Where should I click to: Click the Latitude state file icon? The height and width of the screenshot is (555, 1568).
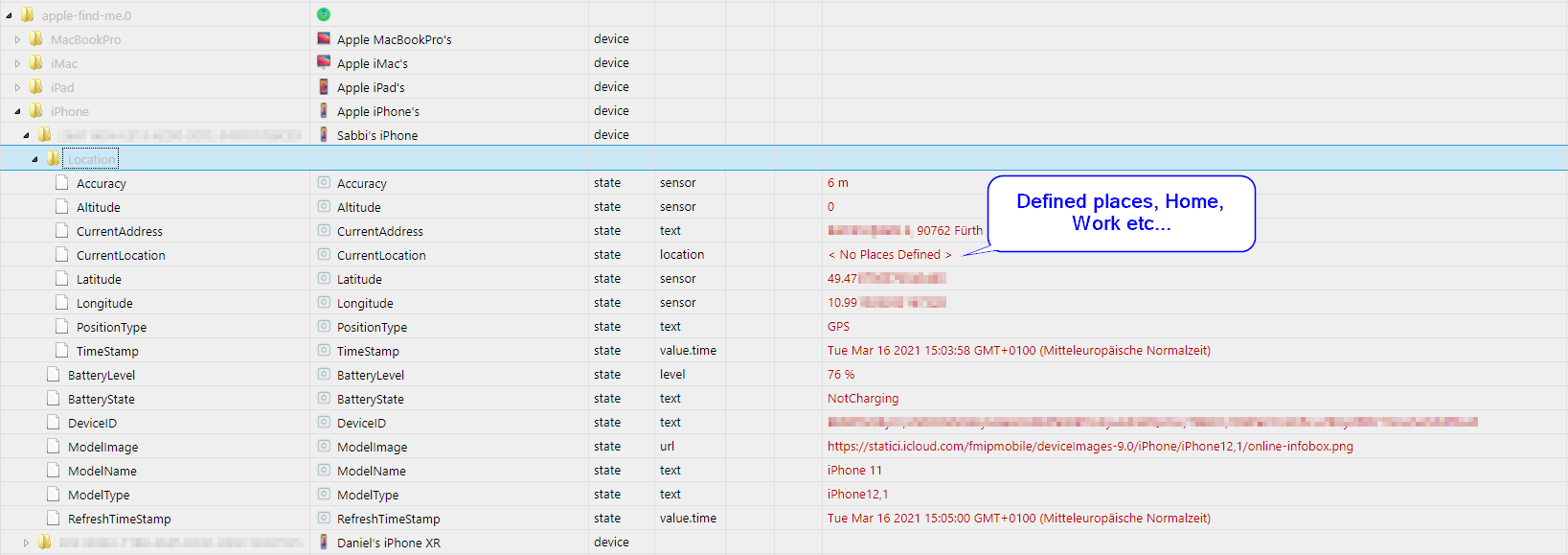(x=62, y=278)
